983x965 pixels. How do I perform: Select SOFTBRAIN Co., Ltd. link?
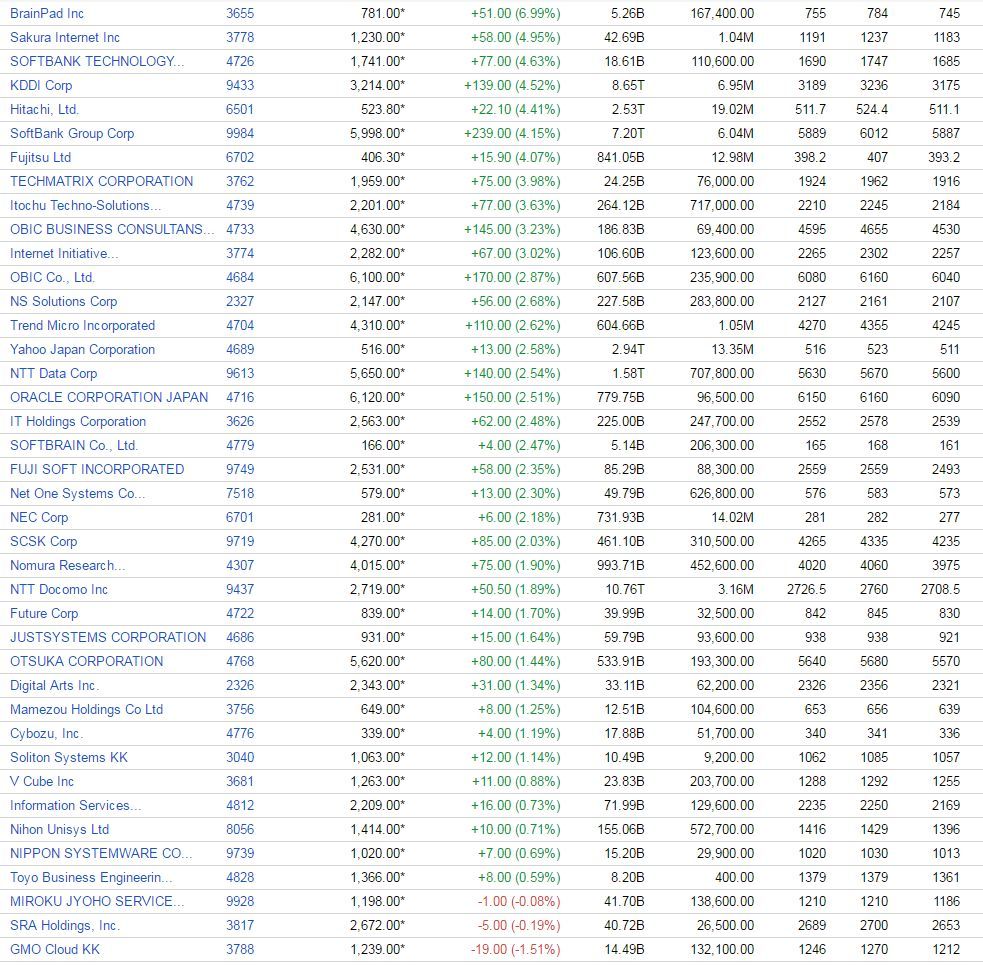click(74, 445)
